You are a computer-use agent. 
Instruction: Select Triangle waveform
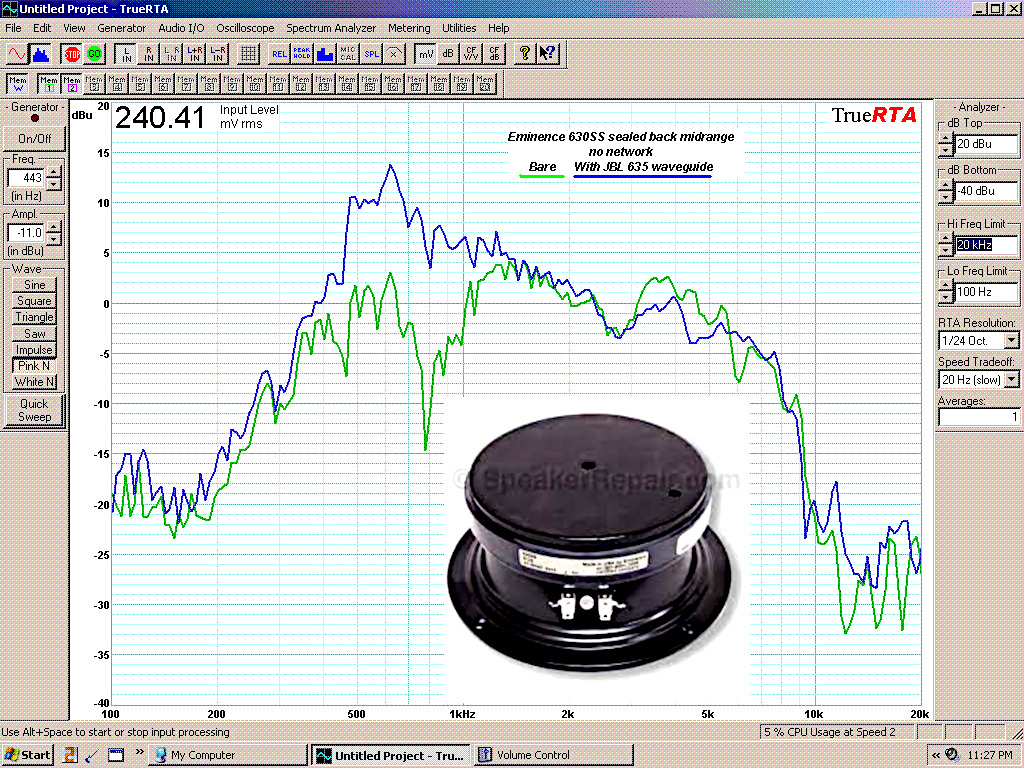pos(35,317)
